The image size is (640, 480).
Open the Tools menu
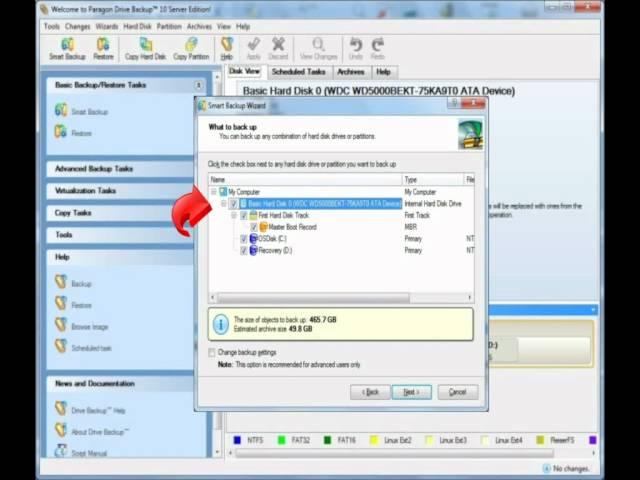(x=52, y=27)
